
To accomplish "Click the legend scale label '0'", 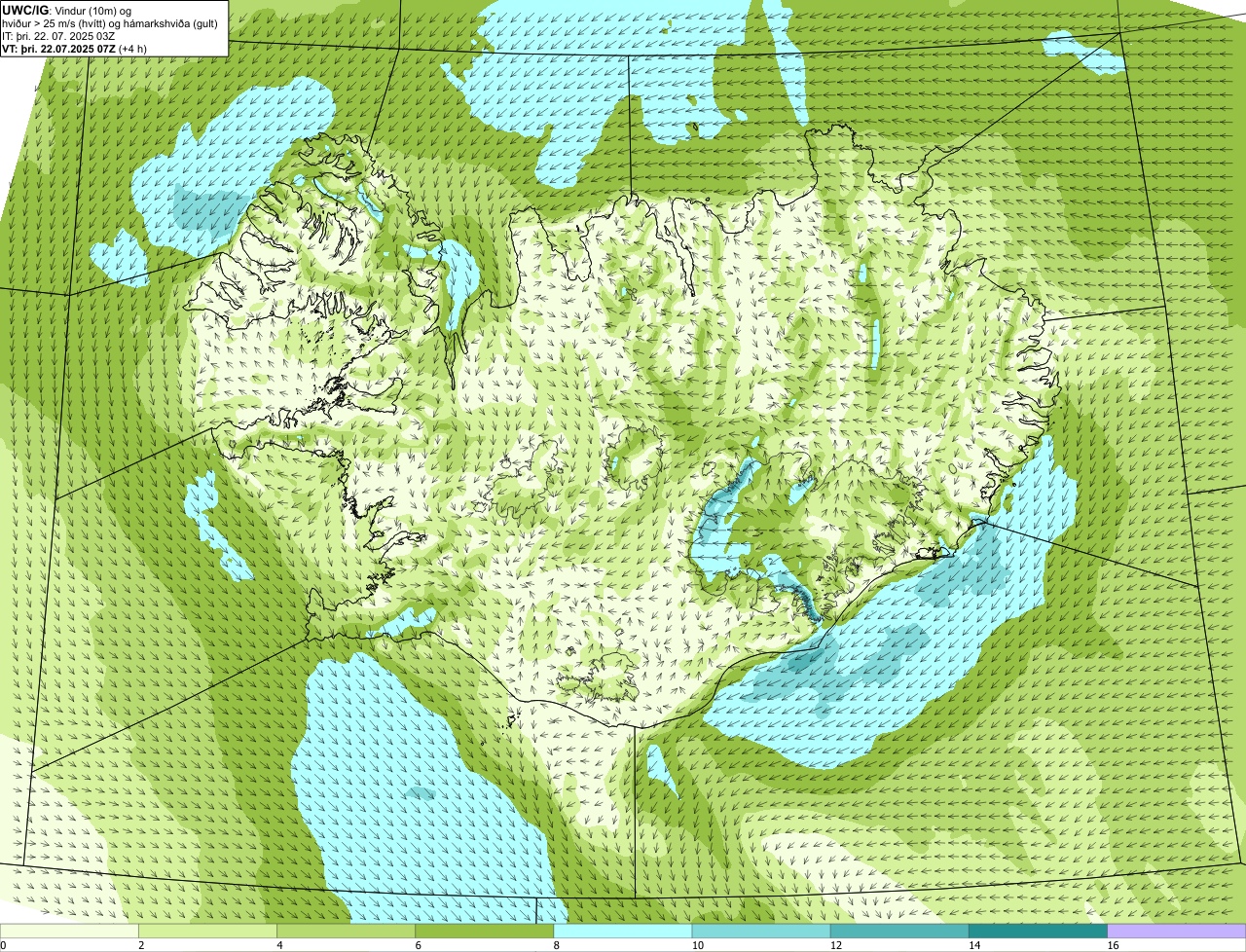I will tap(3, 945).
